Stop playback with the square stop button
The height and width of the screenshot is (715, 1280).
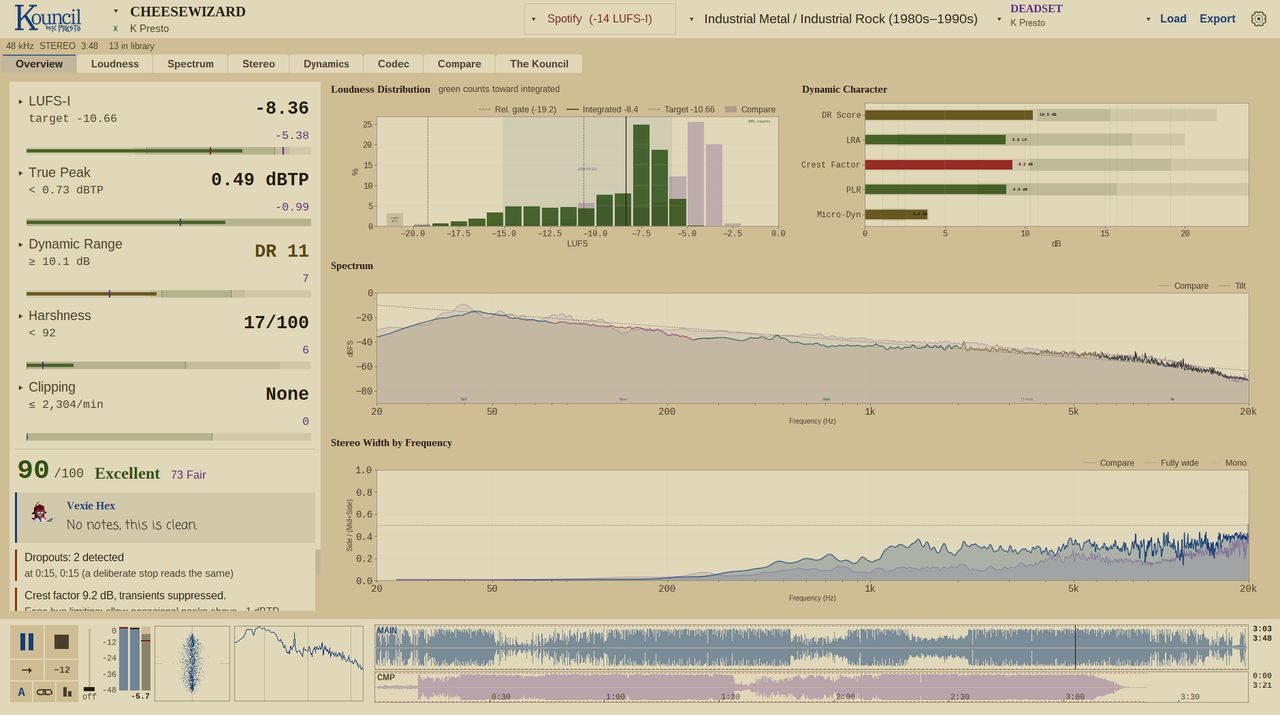tap(61, 642)
